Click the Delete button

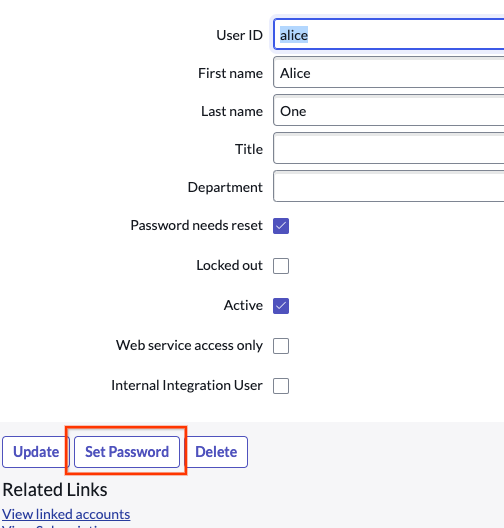tap(216, 452)
